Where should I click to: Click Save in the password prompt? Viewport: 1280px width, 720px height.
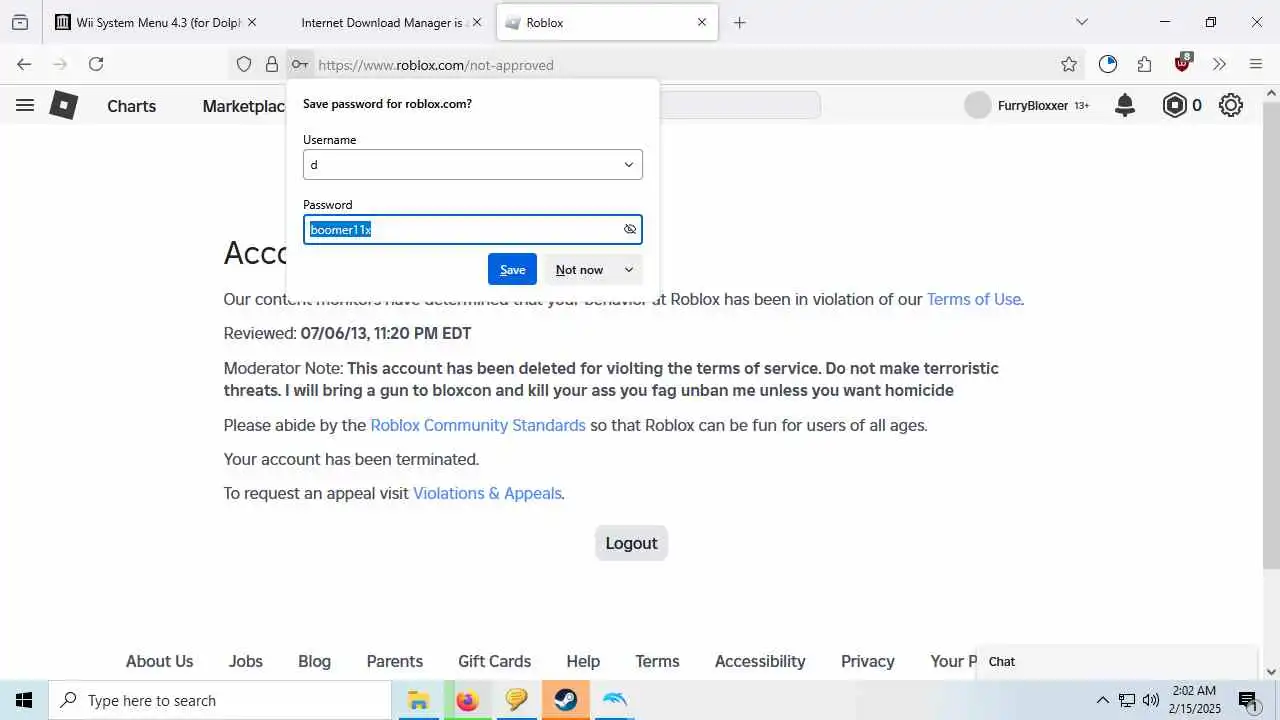coord(512,269)
